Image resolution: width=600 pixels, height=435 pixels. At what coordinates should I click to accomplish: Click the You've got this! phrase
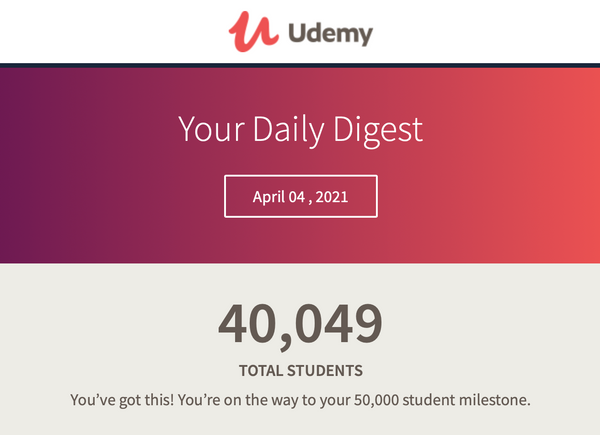pyautogui.click(x=122, y=401)
